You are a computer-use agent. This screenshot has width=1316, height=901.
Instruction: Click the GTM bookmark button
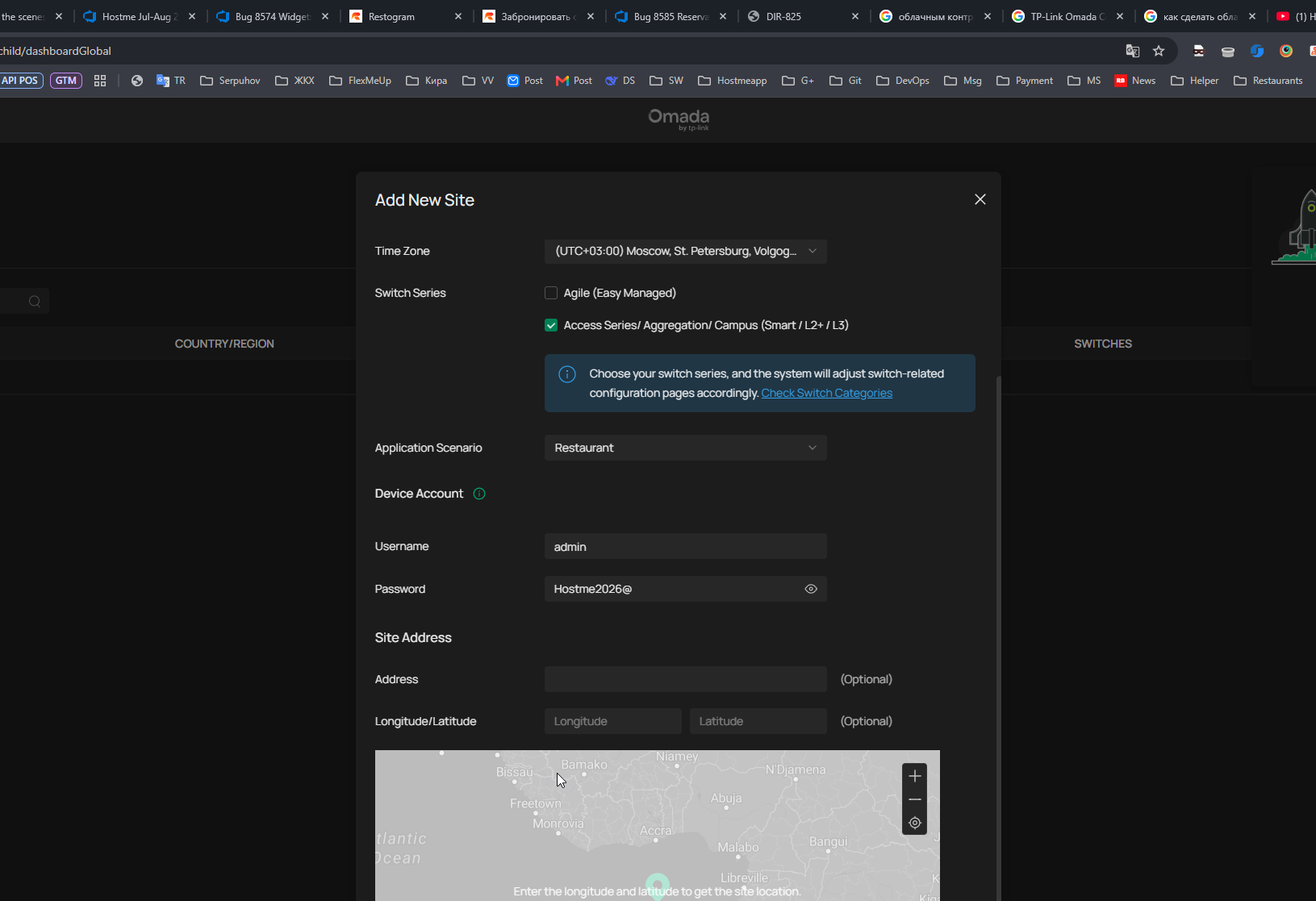(x=66, y=81)
